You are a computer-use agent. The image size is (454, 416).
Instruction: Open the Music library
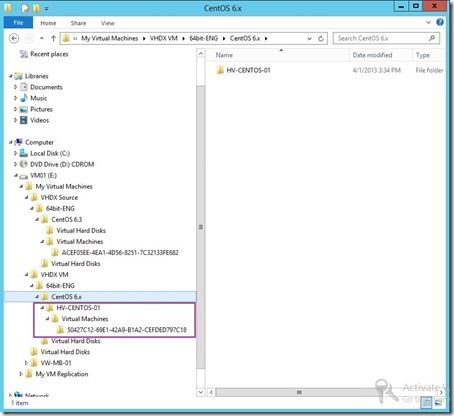pyautogui.click(x=39, y=98)
